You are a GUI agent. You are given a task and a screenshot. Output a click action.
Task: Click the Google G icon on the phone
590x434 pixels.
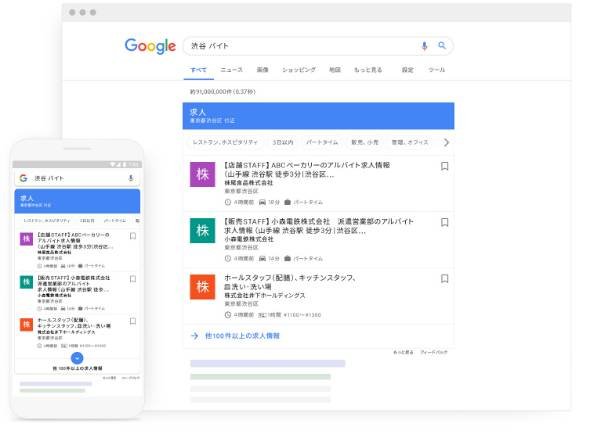tap(23, 178)
